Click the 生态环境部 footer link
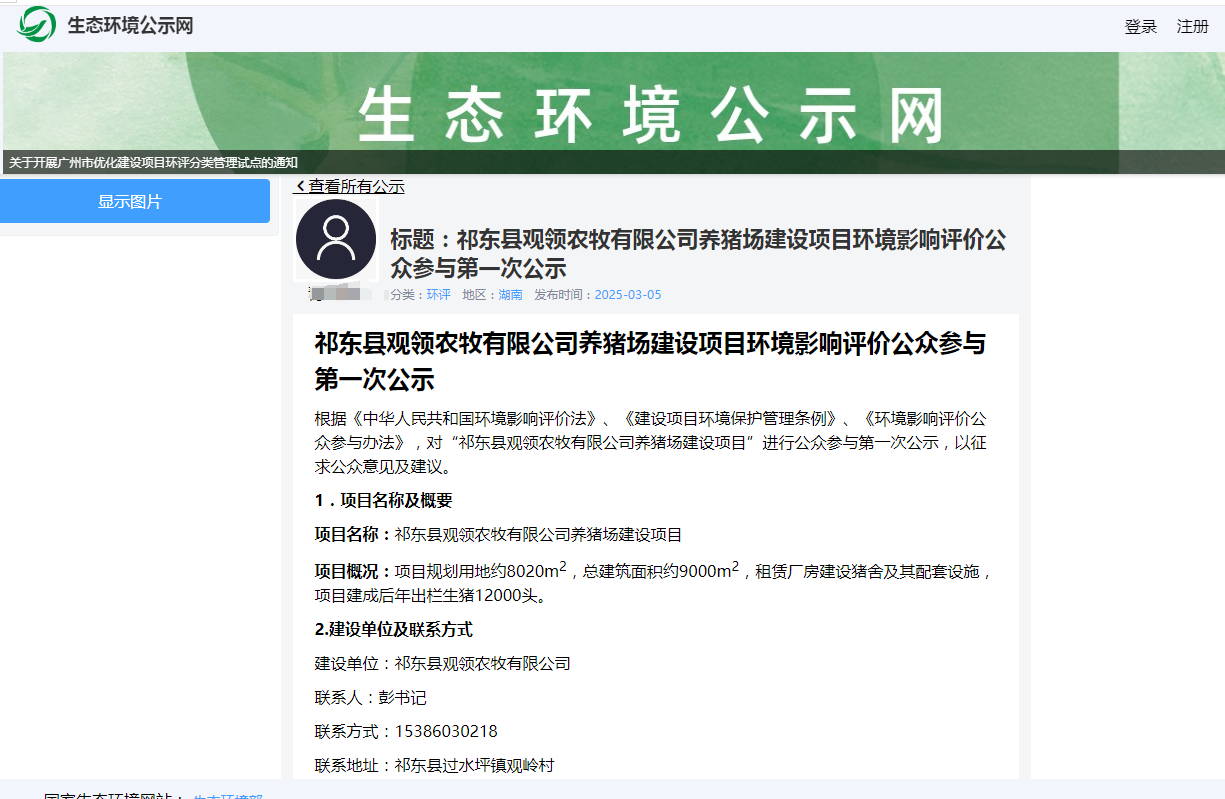The height and width of the screenshot is (799, 1225). coord(228,796)
